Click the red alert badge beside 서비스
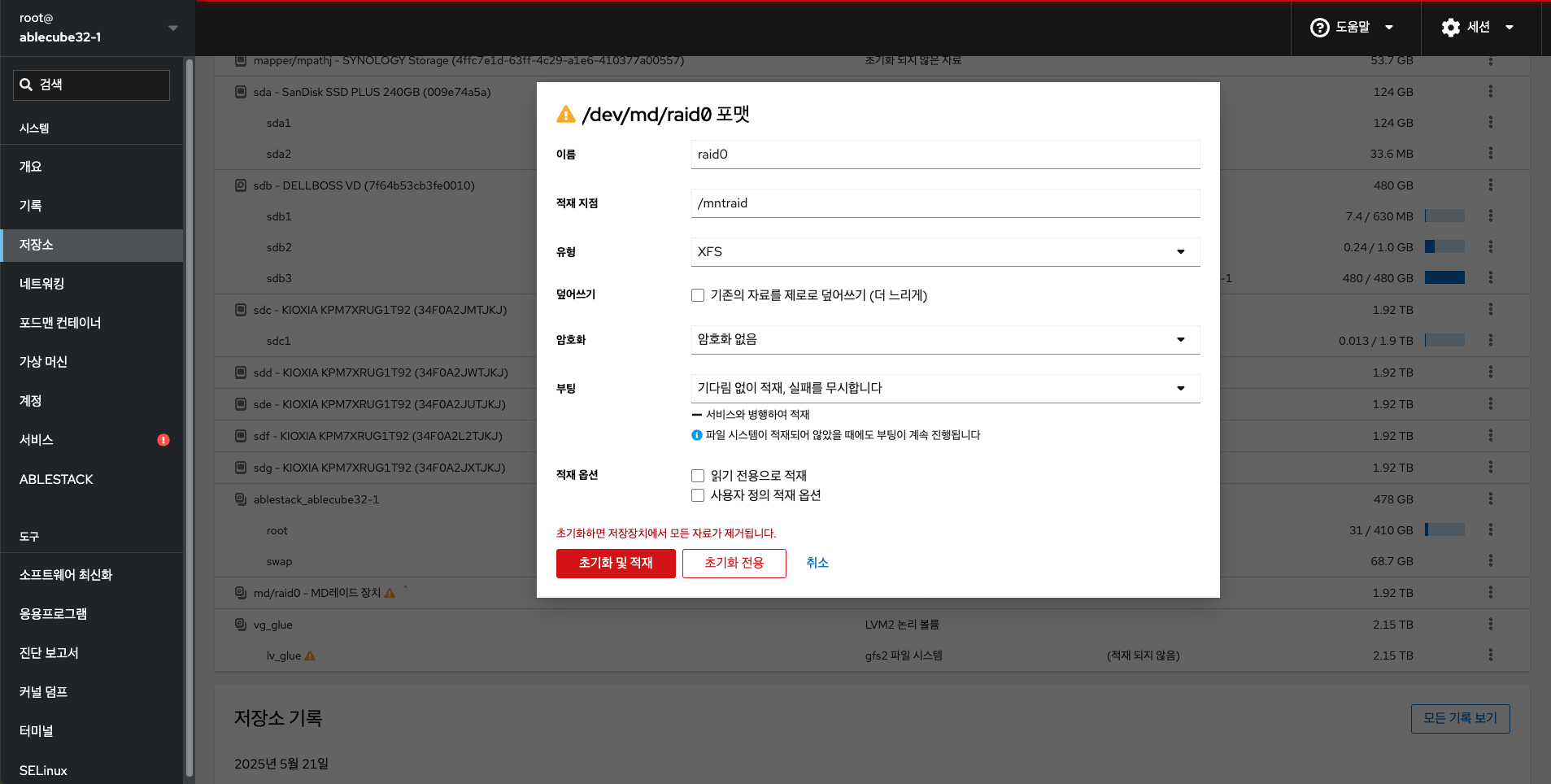The width and height of the screenshot is (1551, 784). [163, 440]
